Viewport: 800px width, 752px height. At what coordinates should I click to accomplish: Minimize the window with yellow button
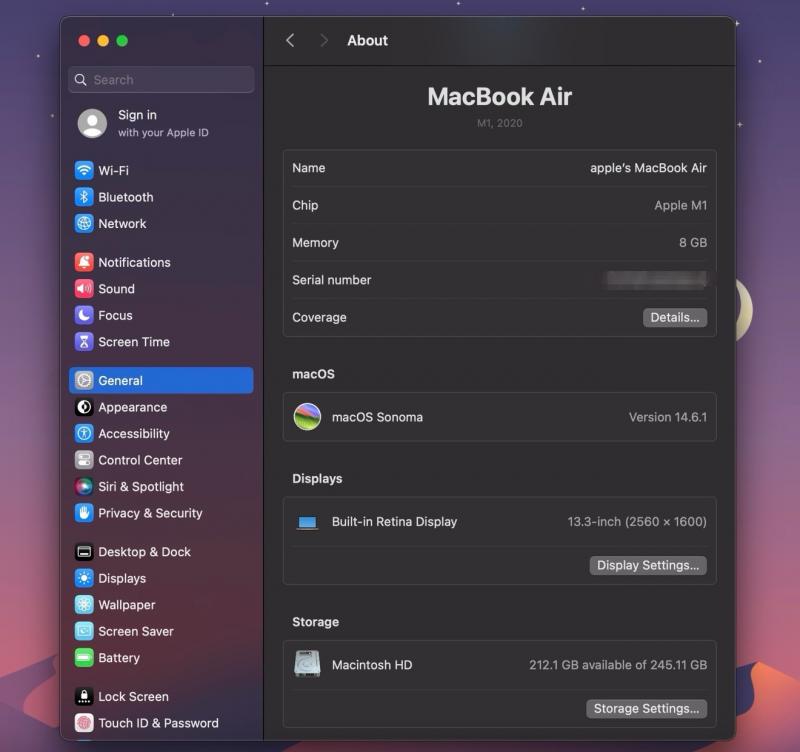coord(103,41)
